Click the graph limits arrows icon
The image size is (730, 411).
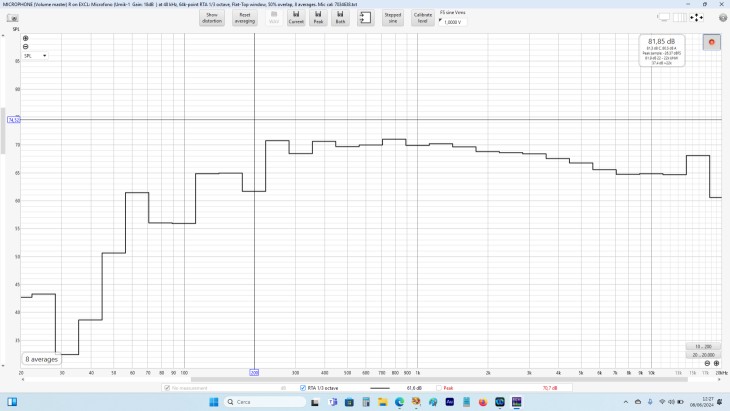[696, 18]
